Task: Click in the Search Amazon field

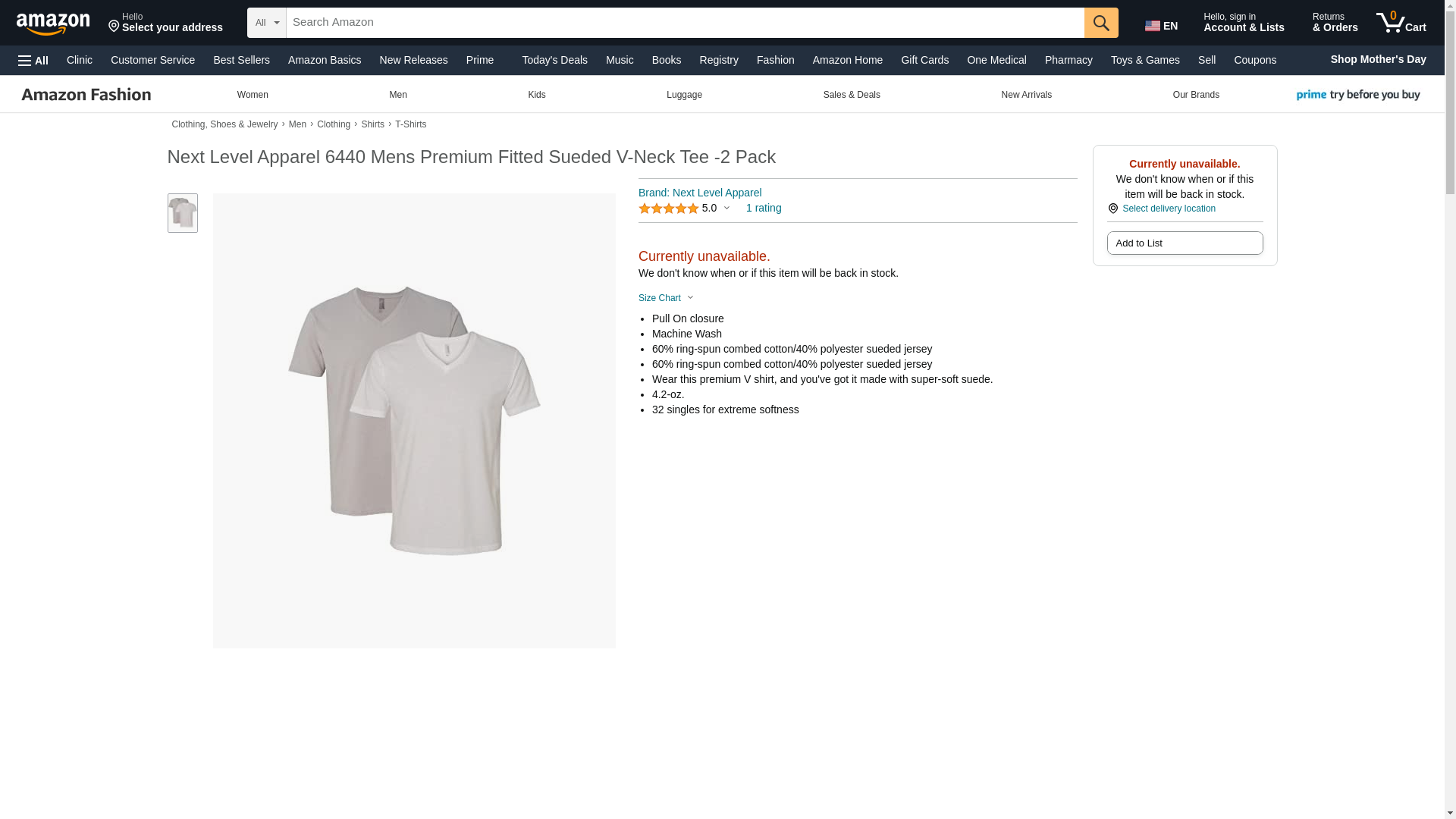Action: 684,23
